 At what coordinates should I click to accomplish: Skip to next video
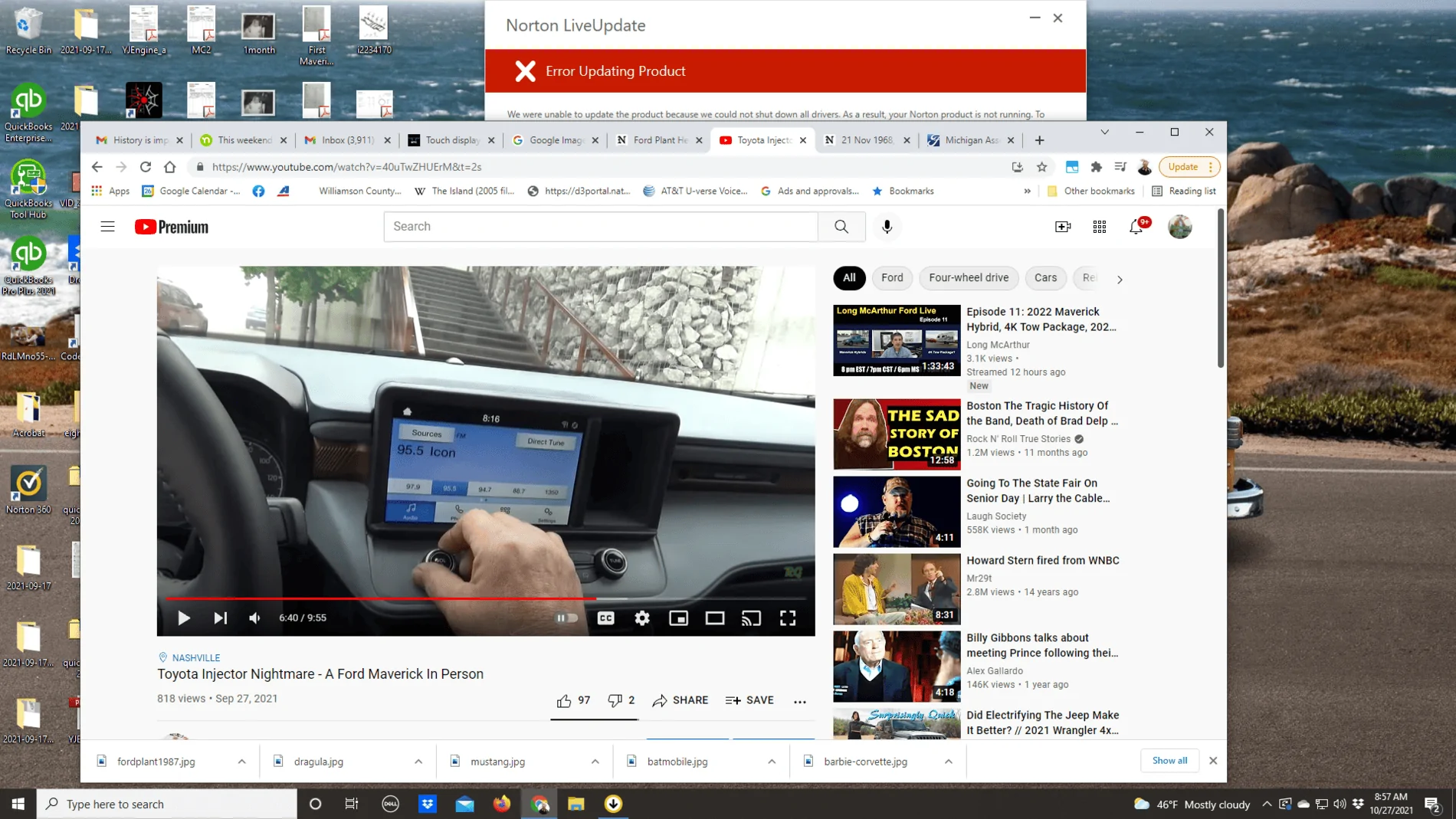point(221,618)
